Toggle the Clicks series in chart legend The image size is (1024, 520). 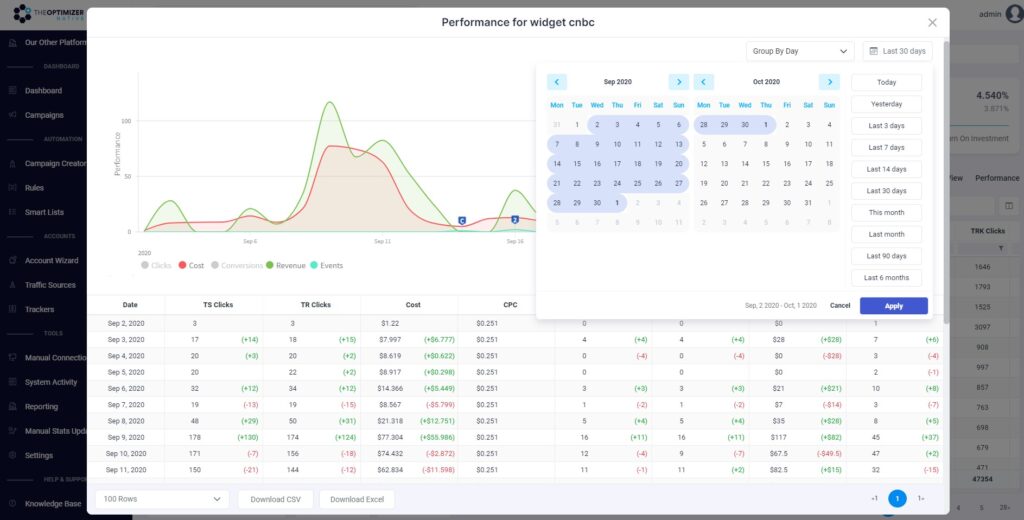(x=155, y=265)
